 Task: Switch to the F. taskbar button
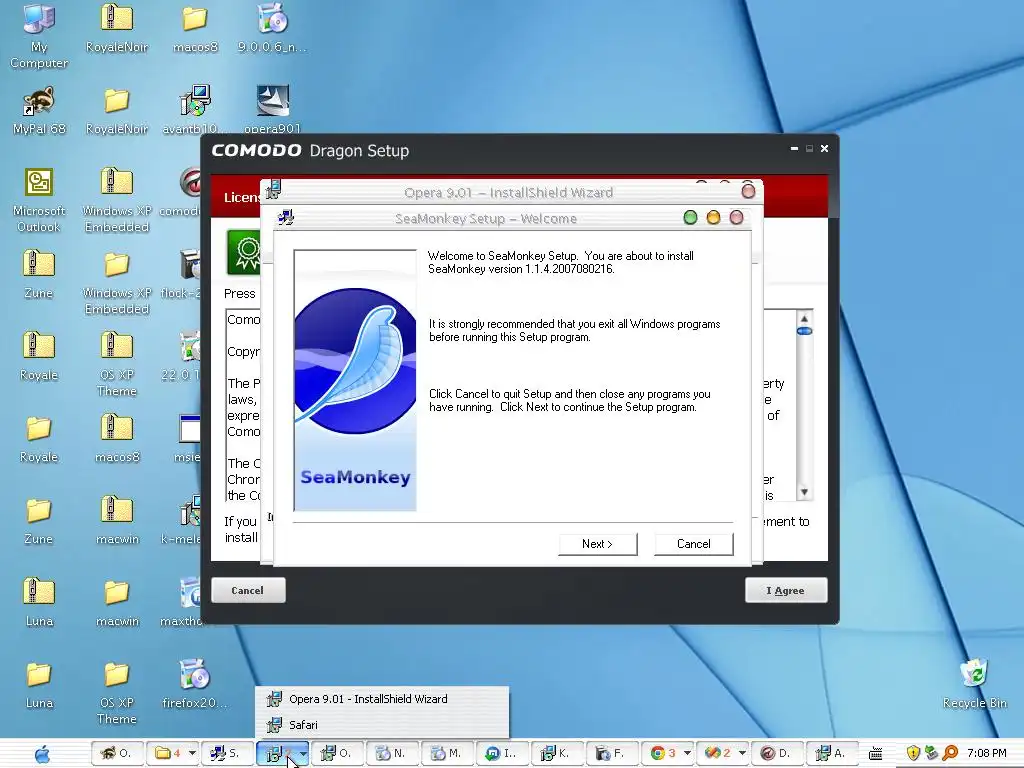click(x=611, y=754)
